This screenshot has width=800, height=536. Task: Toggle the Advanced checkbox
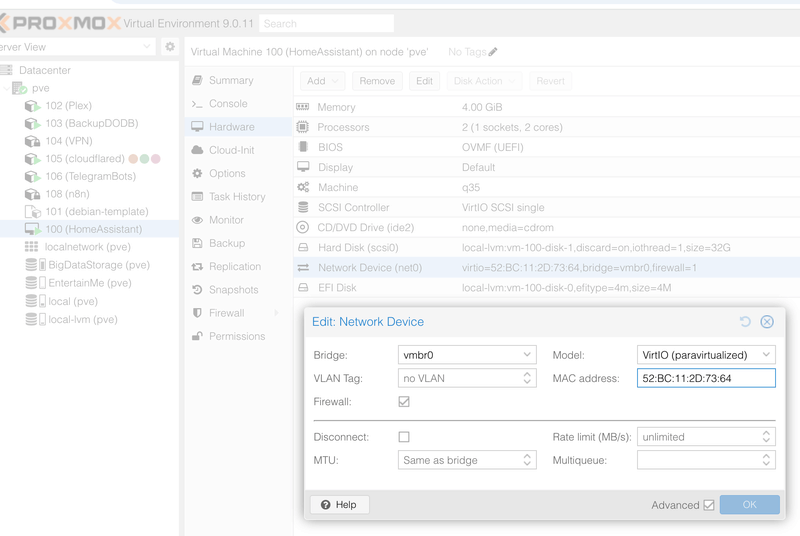coord(709,505)
